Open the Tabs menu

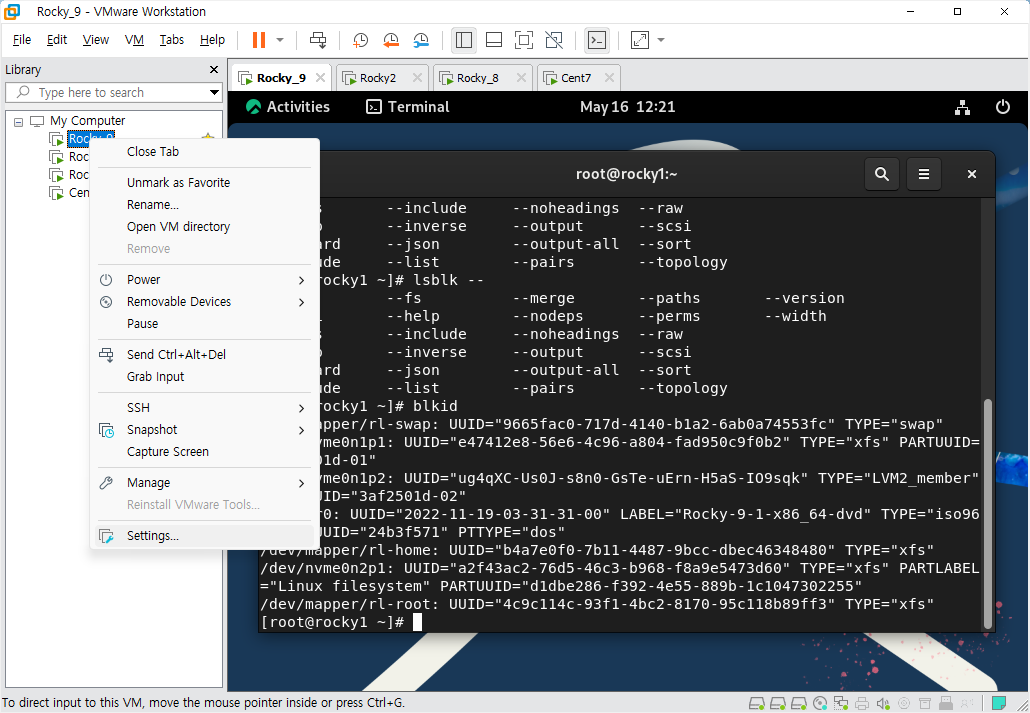(171, 40)
